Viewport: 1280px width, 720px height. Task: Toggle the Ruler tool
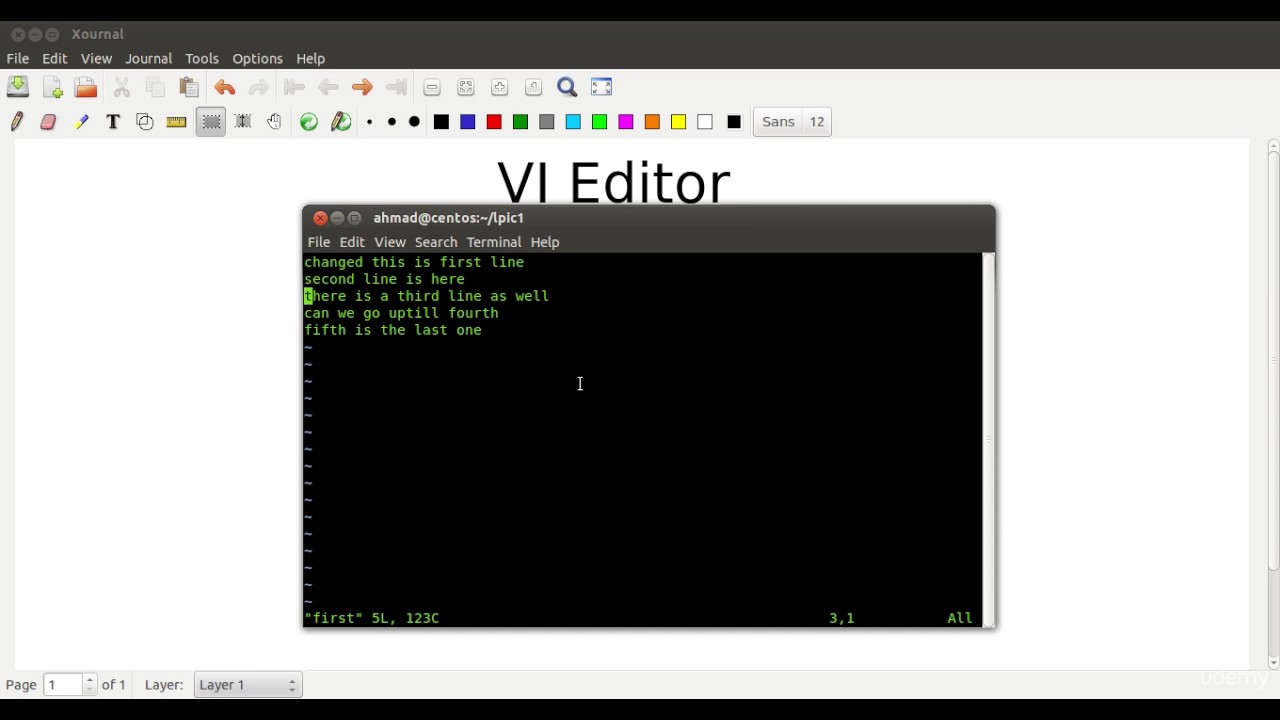coord(177,122)
